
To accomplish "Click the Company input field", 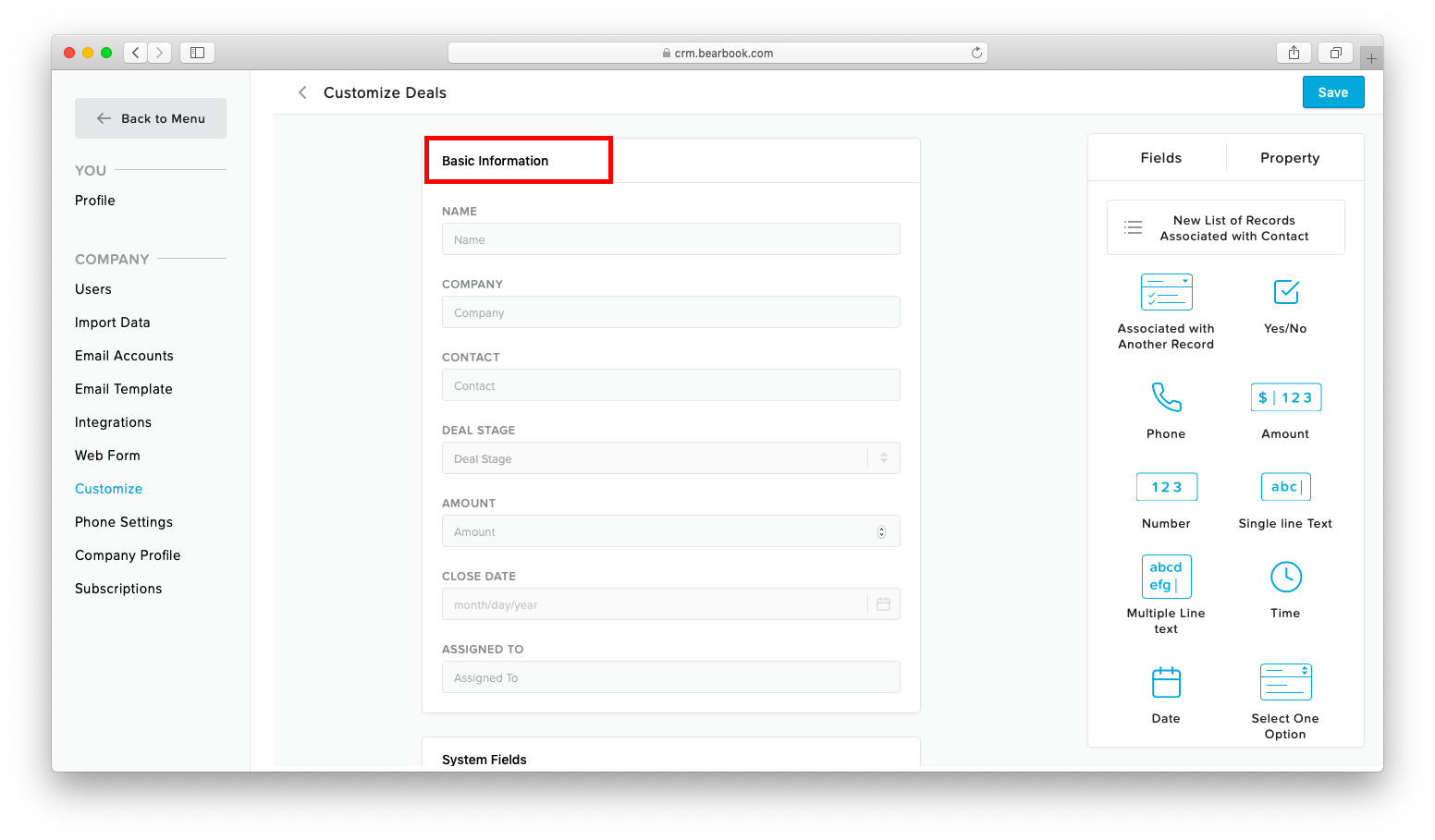I will [x=671, y=312].
